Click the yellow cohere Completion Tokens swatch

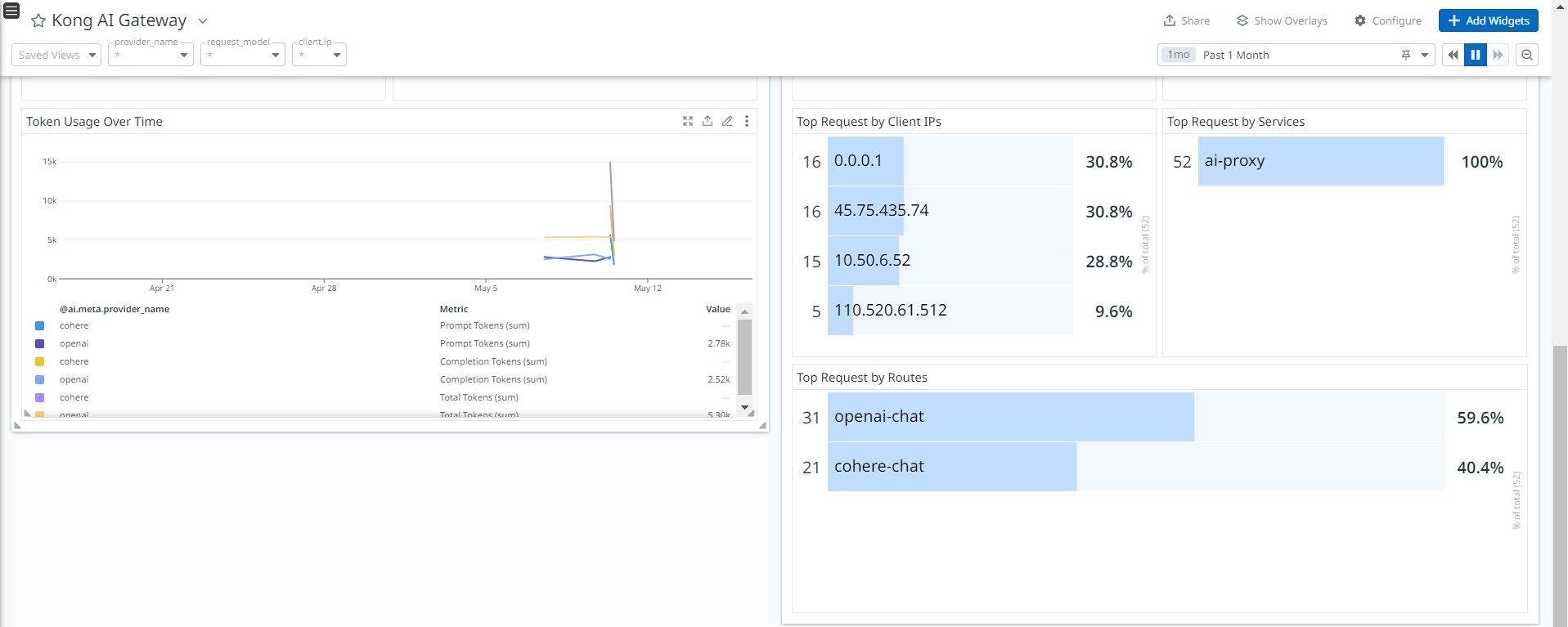pos(39,361)
